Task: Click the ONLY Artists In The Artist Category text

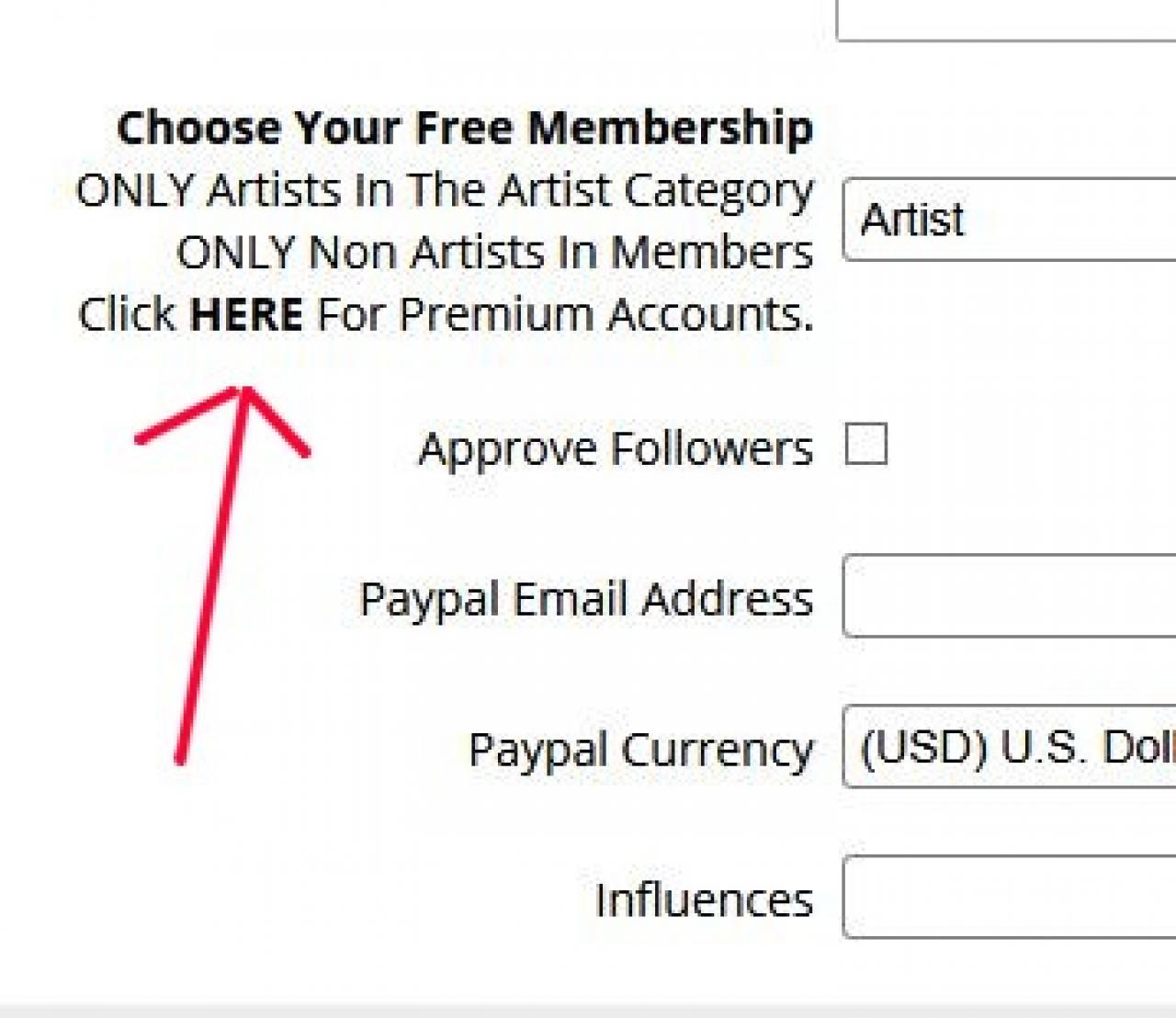Action: (x=445, y=191)
